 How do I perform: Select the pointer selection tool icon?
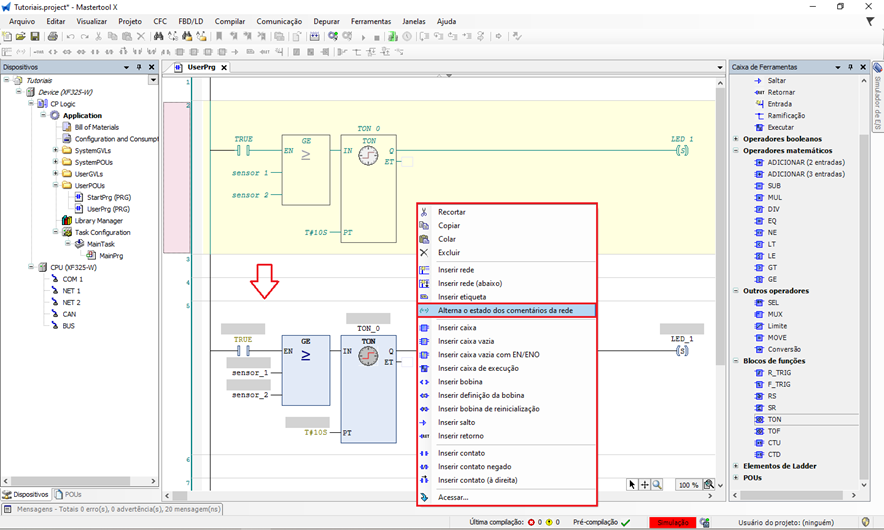click(632, 484)
